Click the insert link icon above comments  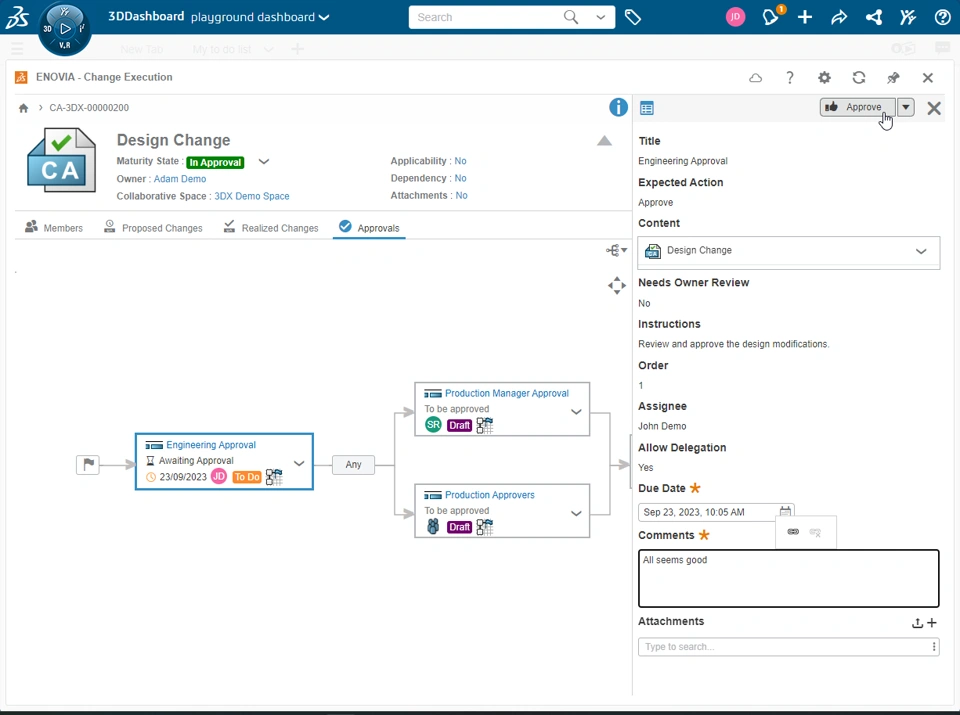tap(793, 531)
